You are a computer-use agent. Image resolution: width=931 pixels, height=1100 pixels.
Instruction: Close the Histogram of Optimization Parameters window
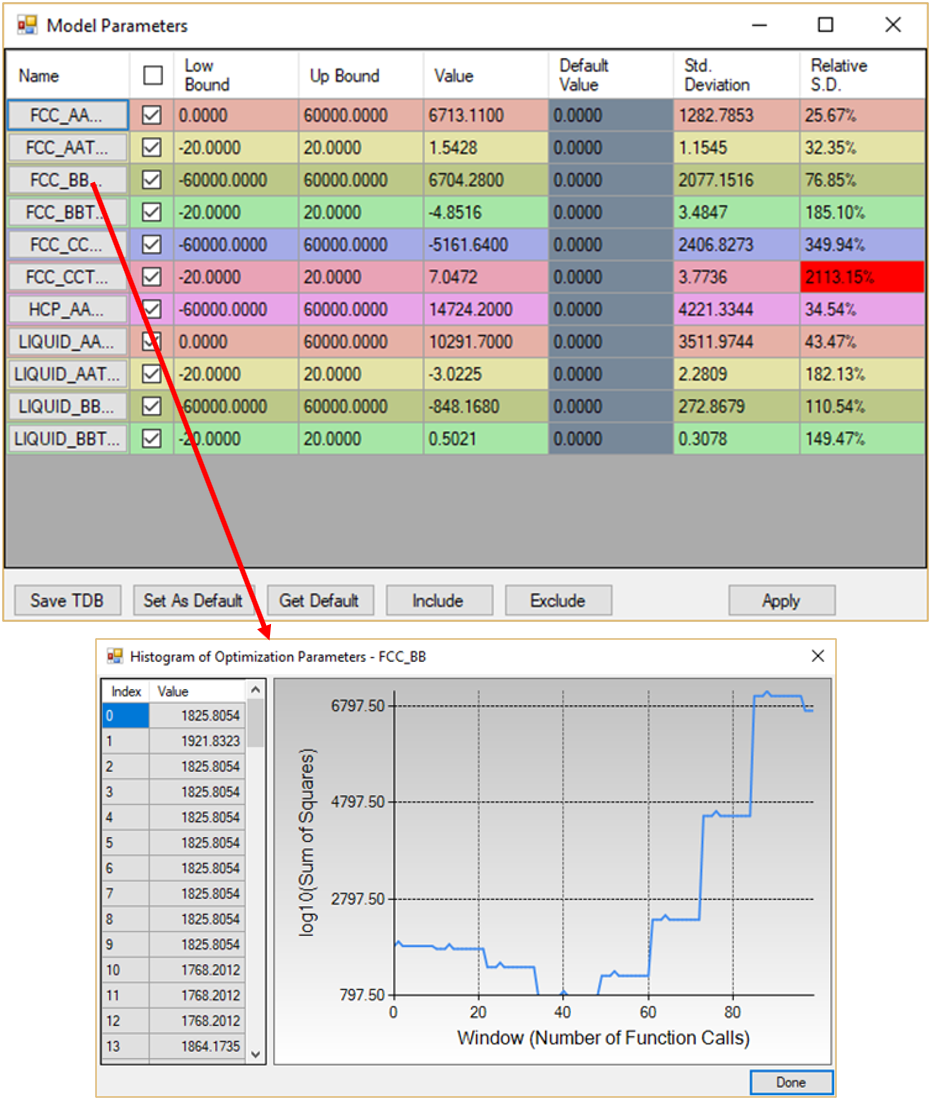(817, 656)
